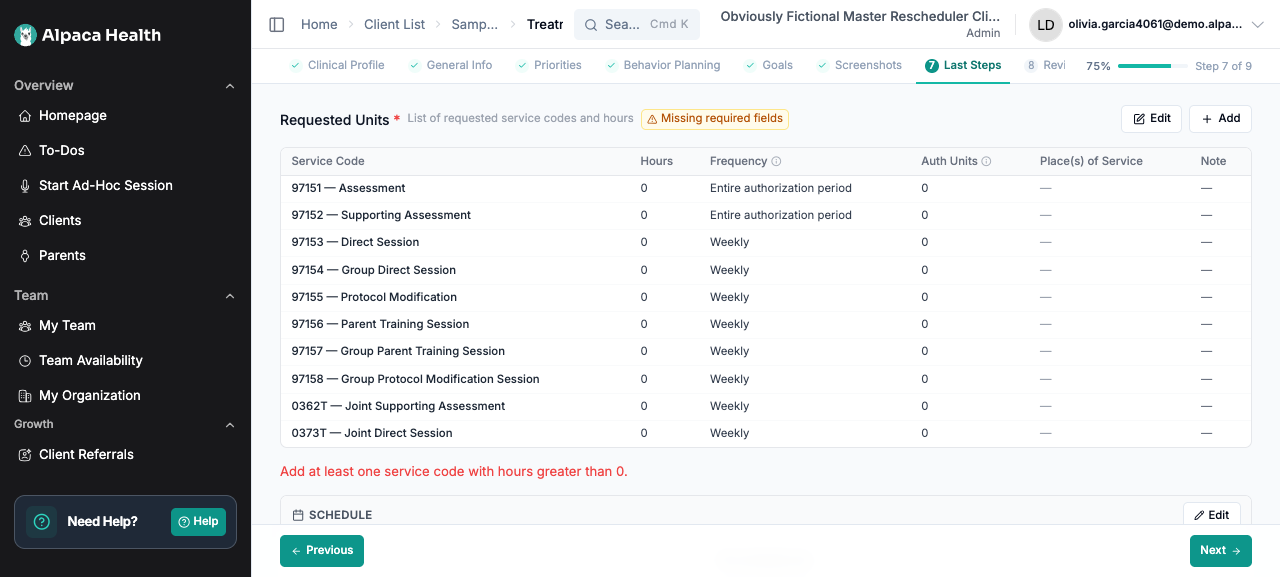Viewport: 1280px width, 577px height.
Task: Open the General Info step
Action: 450,65
